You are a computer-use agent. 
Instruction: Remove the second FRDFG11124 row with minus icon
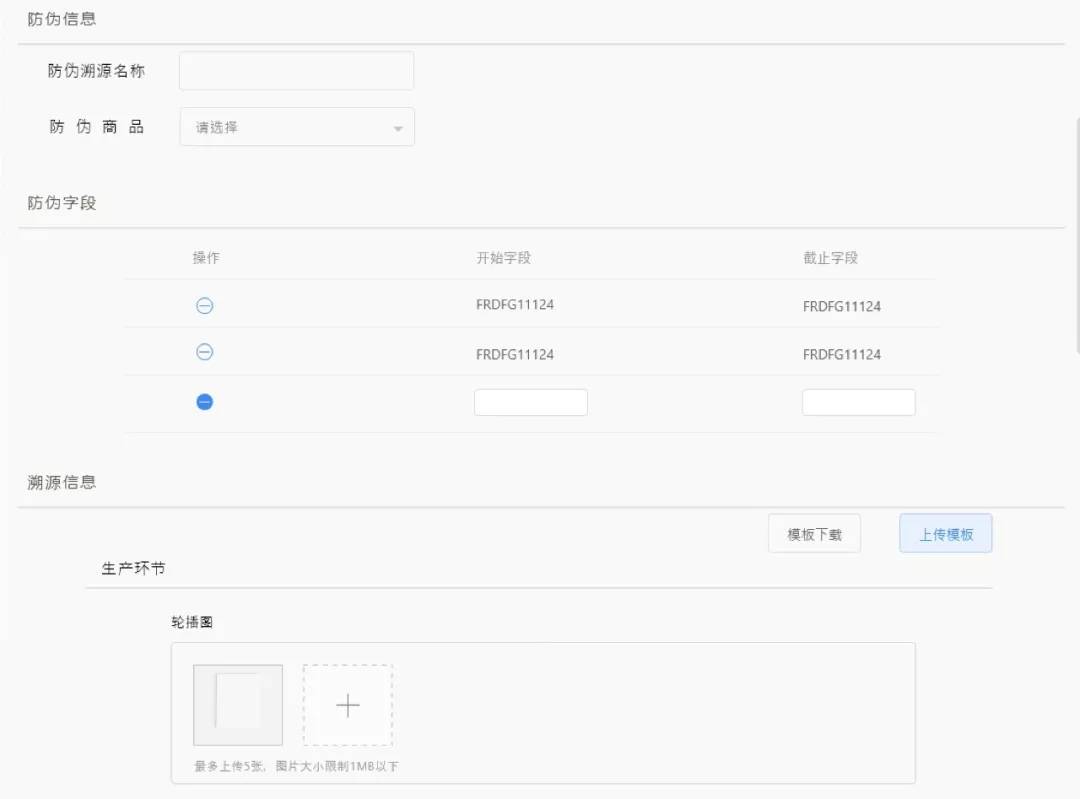pos(205,353)
